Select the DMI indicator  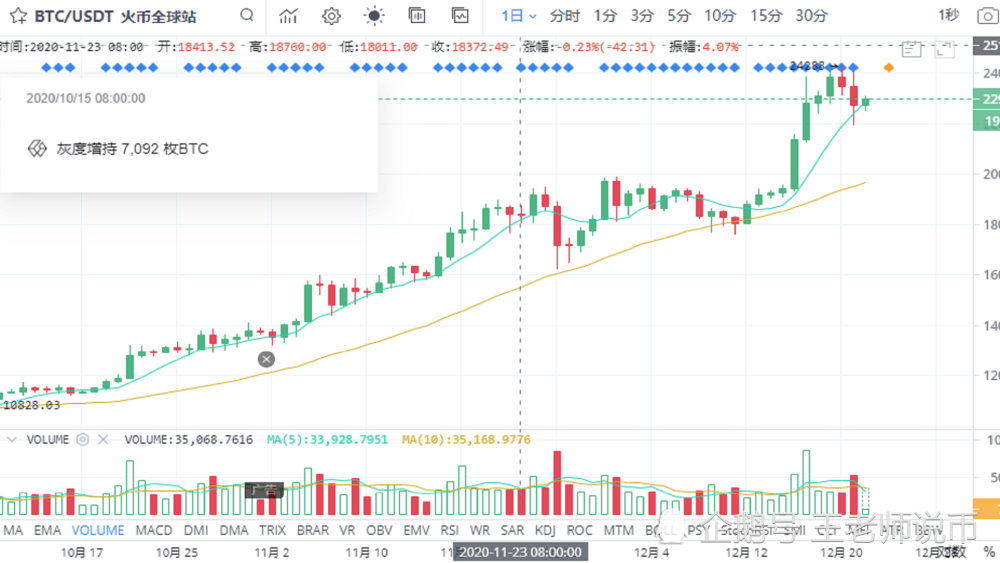coord(196,530)
